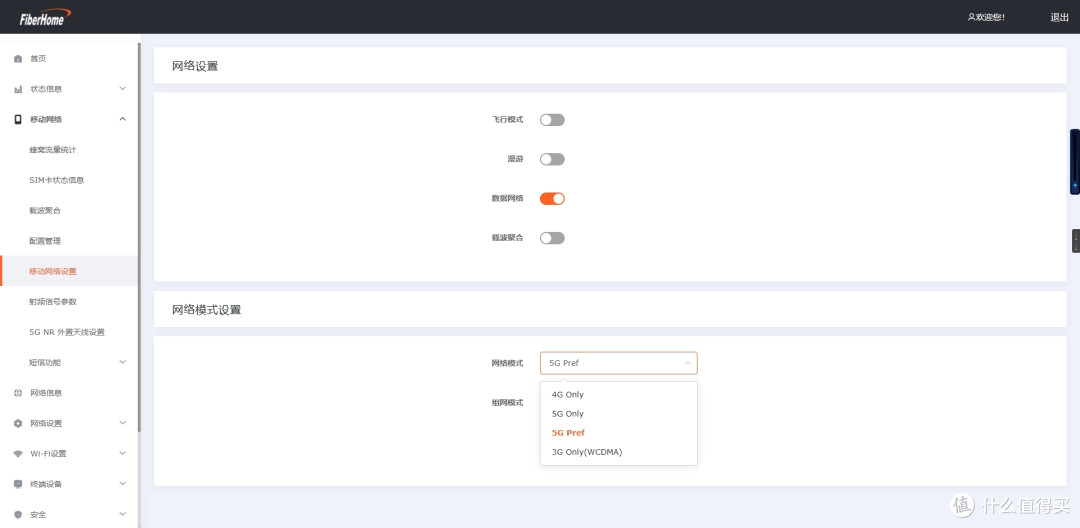Click the 网络模式 field label

point(507,363)
